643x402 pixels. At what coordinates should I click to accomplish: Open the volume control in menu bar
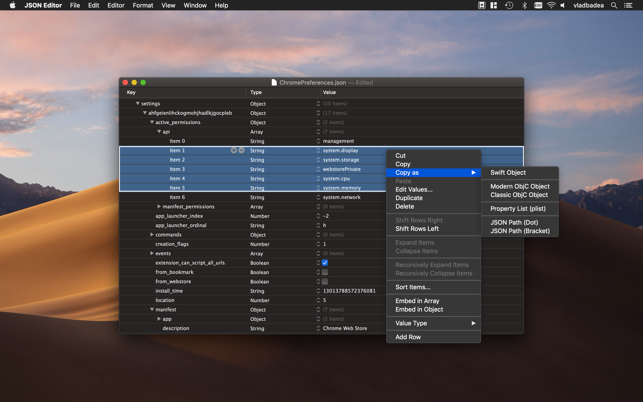click(x=563, y=5)
